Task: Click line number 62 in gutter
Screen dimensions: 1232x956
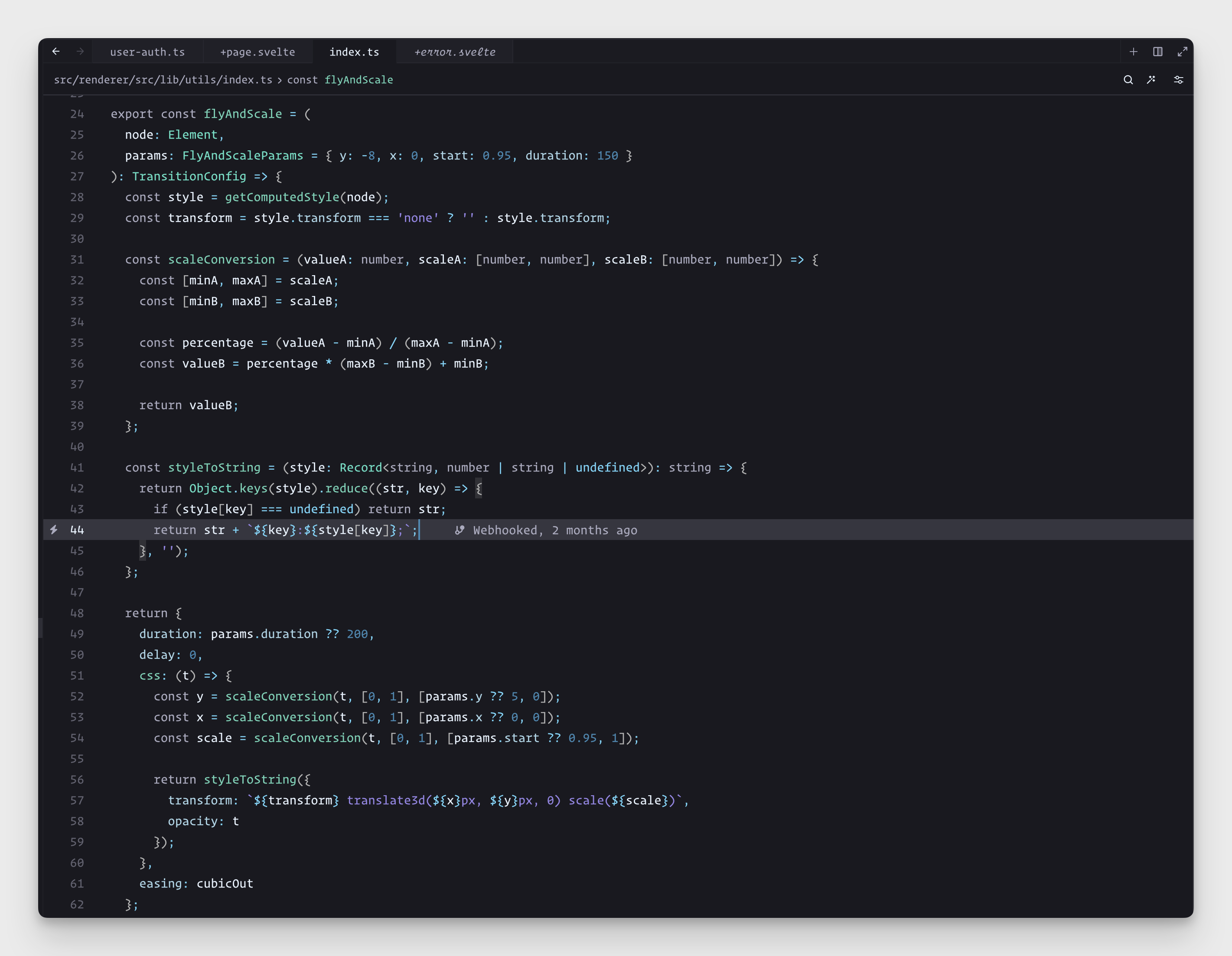Action: coord(77,904)
